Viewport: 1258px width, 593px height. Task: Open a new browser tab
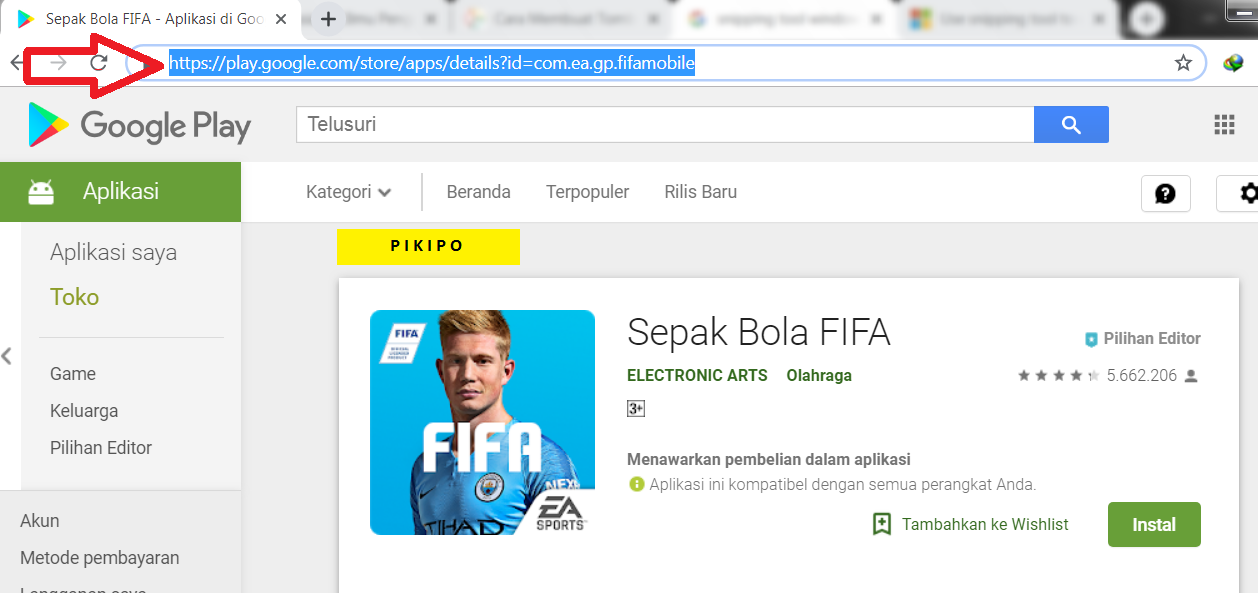pyautogui.click(x=328, y=19)
